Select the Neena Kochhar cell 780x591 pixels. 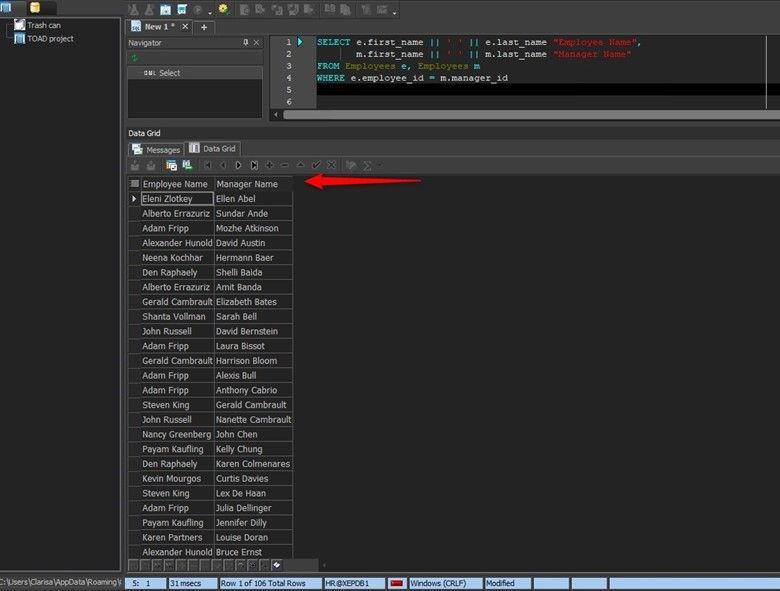pyautogui.click(x=177, y=258)
